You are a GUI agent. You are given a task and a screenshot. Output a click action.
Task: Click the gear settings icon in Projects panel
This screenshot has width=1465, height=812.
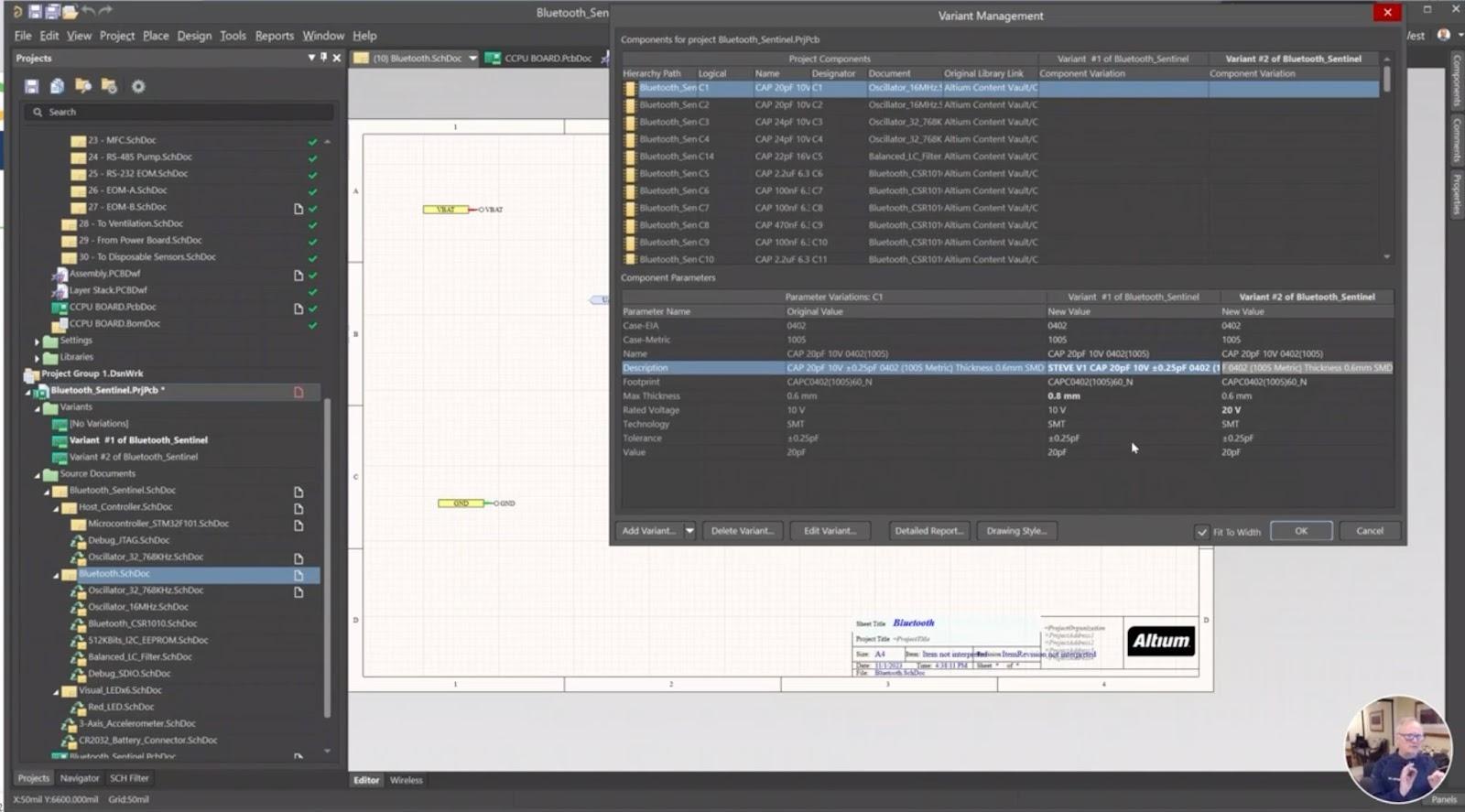(x=138, y=86)
